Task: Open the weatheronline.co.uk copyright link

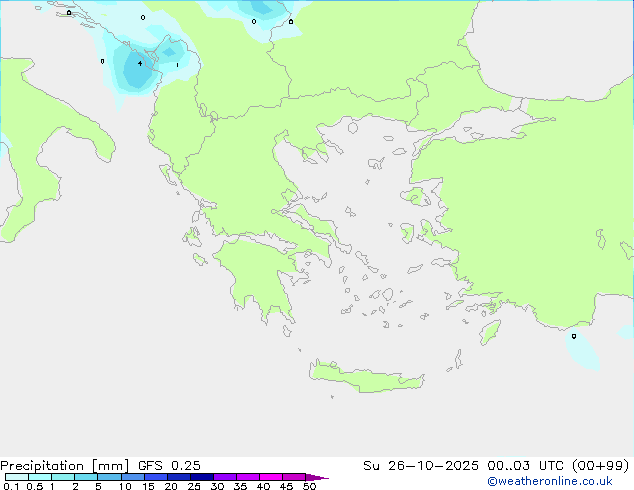Action: [550, 481]
